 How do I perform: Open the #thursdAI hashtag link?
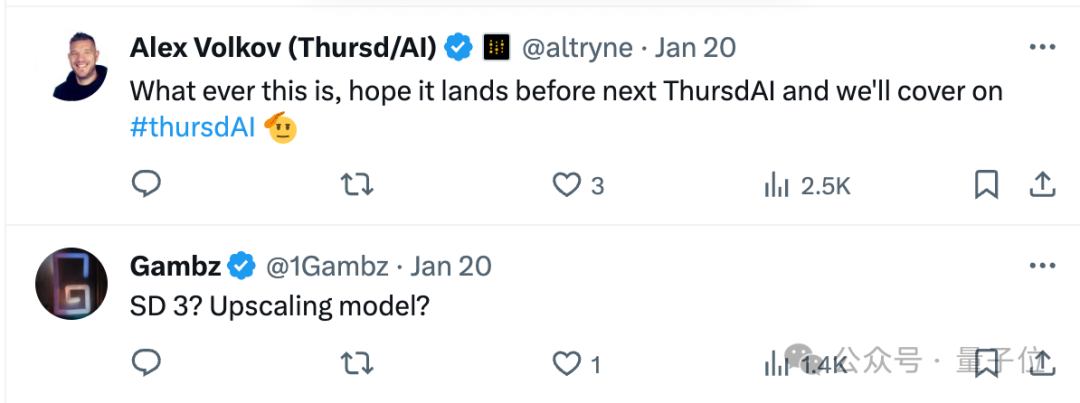(193, 130)
